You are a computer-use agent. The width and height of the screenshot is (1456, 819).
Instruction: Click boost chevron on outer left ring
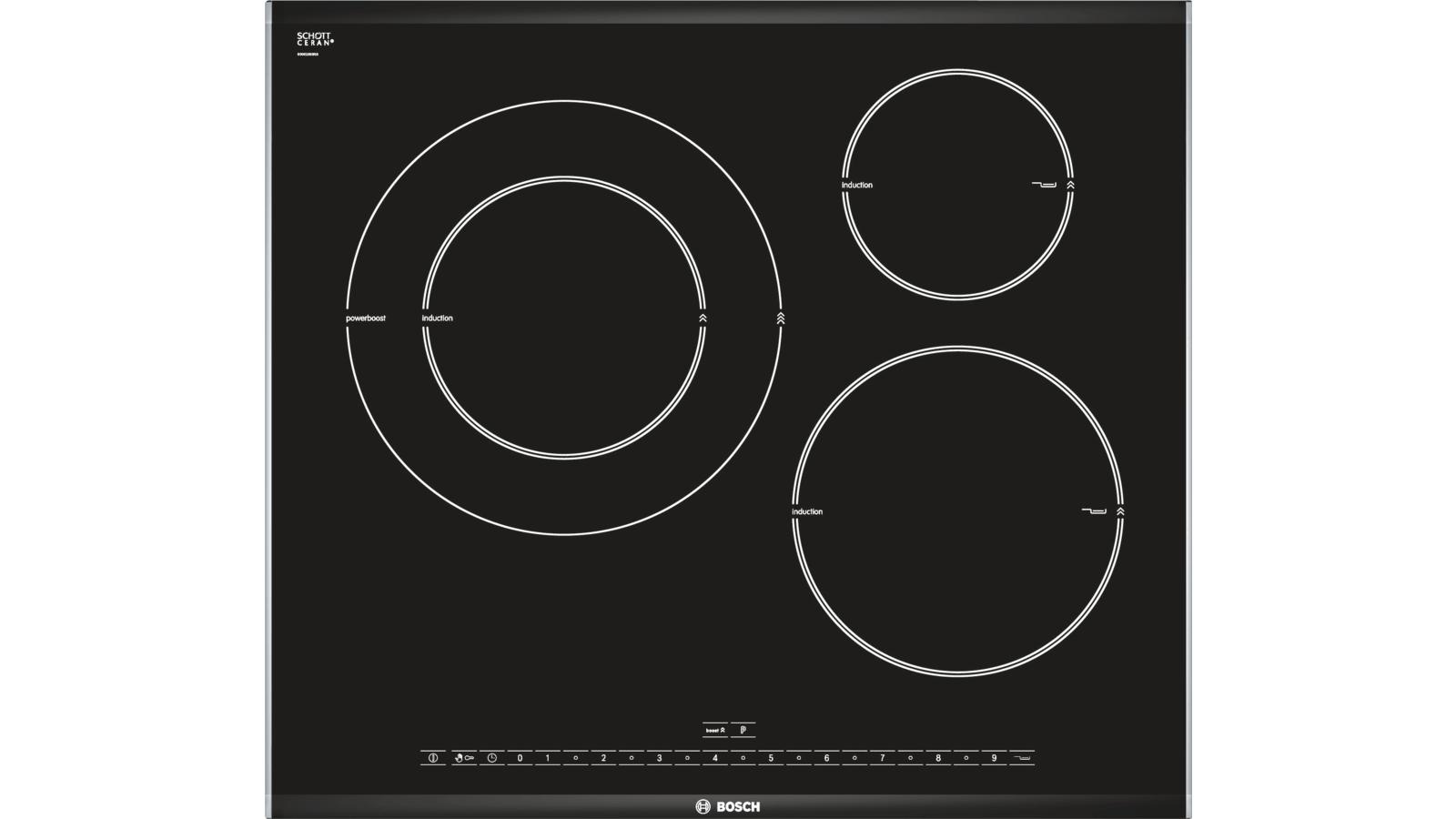(x=781, y=318)
